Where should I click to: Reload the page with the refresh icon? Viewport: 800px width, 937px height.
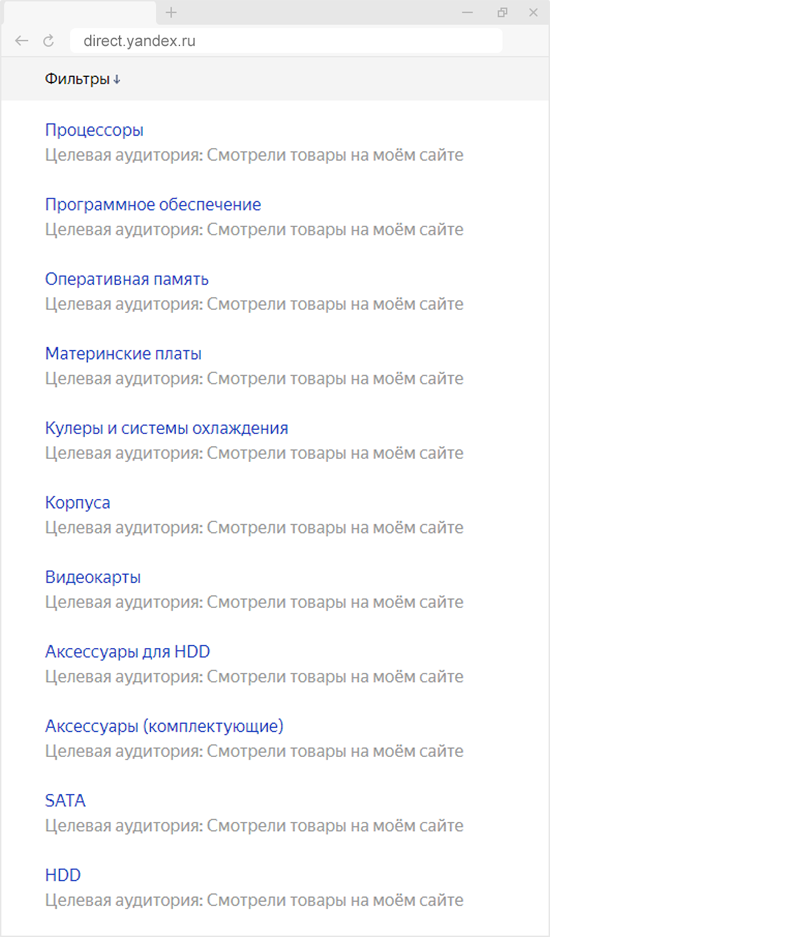(x=48, y=41)
